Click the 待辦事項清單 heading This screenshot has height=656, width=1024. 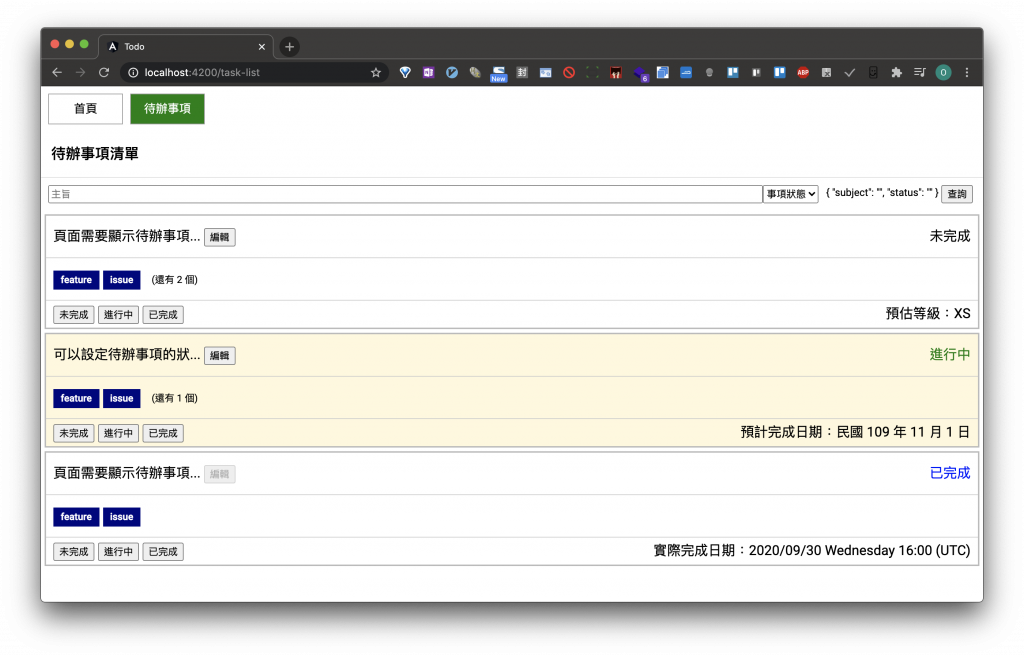pyautogui.click(x=95, y=154)
